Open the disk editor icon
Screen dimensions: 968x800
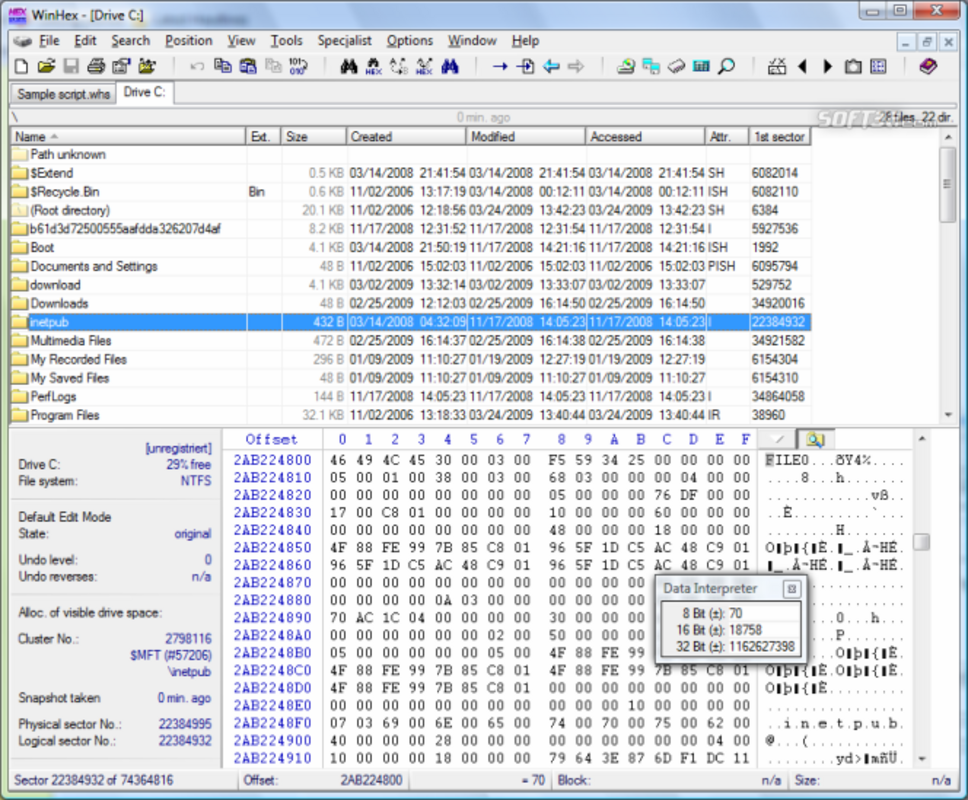pyautogui.click(x=625, y=66)
